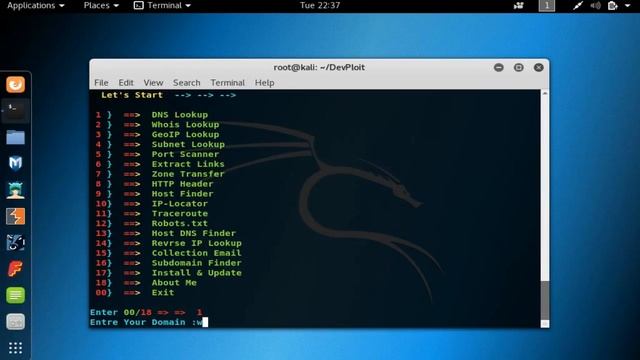Click the 'Port Scanner' text
This screenshot has height=360, width=640.
tap(185, 154)
